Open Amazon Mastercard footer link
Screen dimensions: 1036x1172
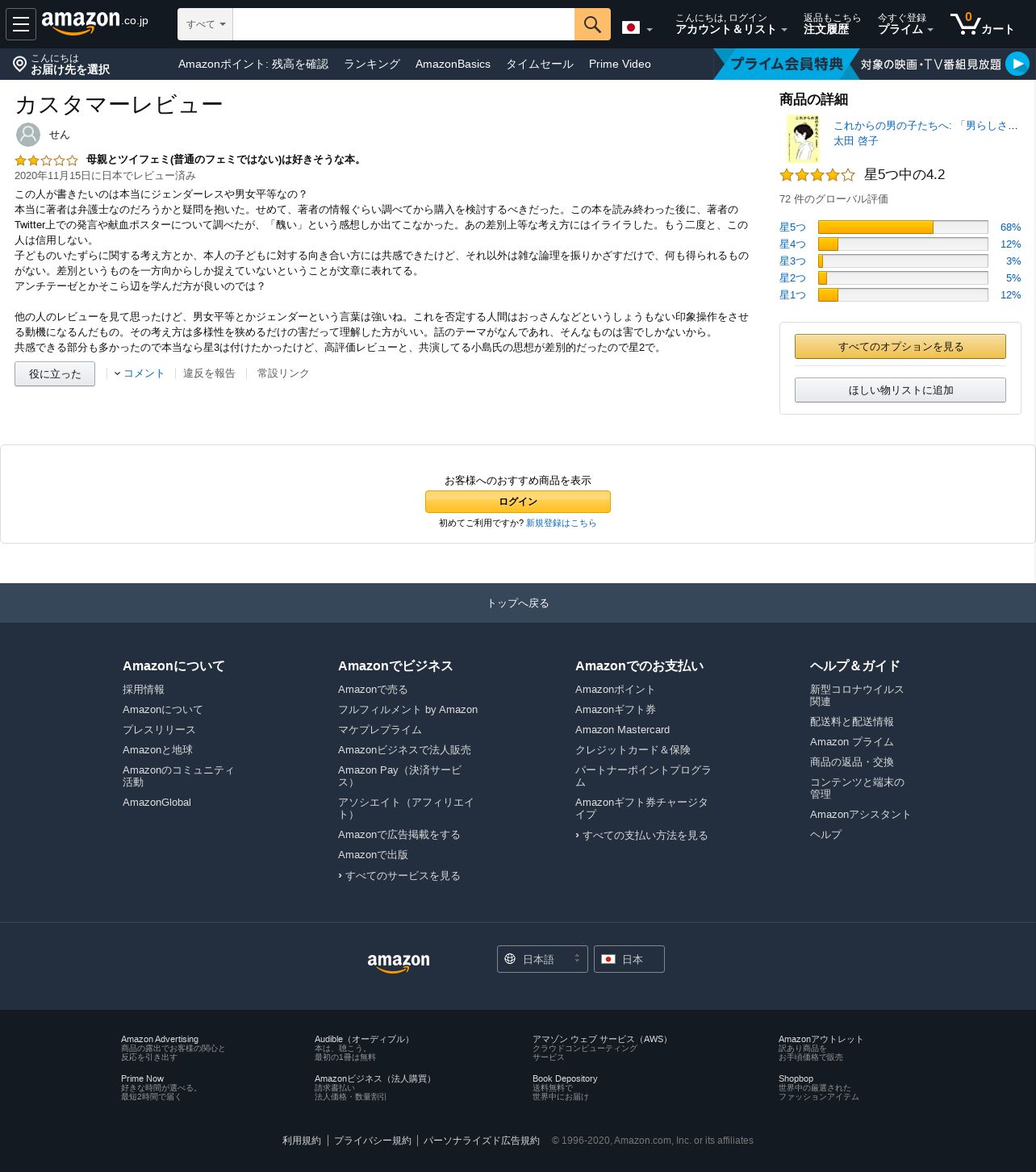(622, 730)
